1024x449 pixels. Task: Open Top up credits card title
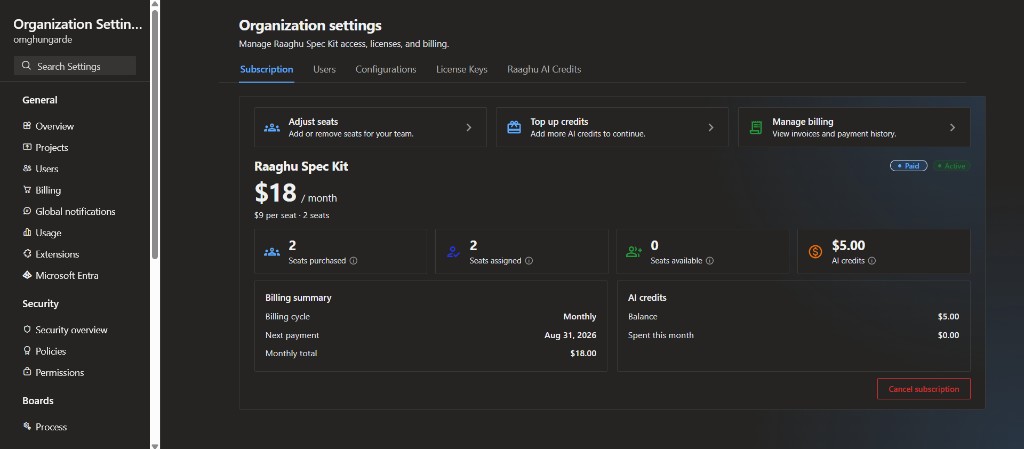point(559,121)
